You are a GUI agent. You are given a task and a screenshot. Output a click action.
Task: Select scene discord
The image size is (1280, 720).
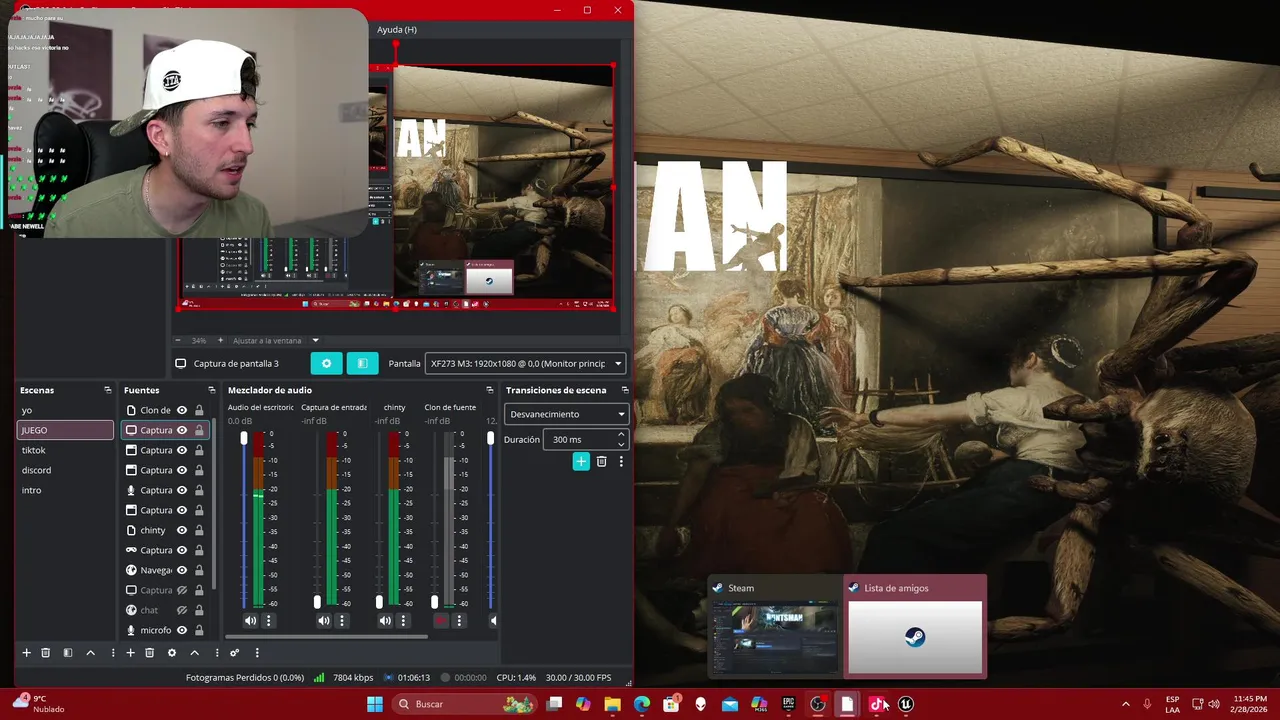click(x=66, y=470)
